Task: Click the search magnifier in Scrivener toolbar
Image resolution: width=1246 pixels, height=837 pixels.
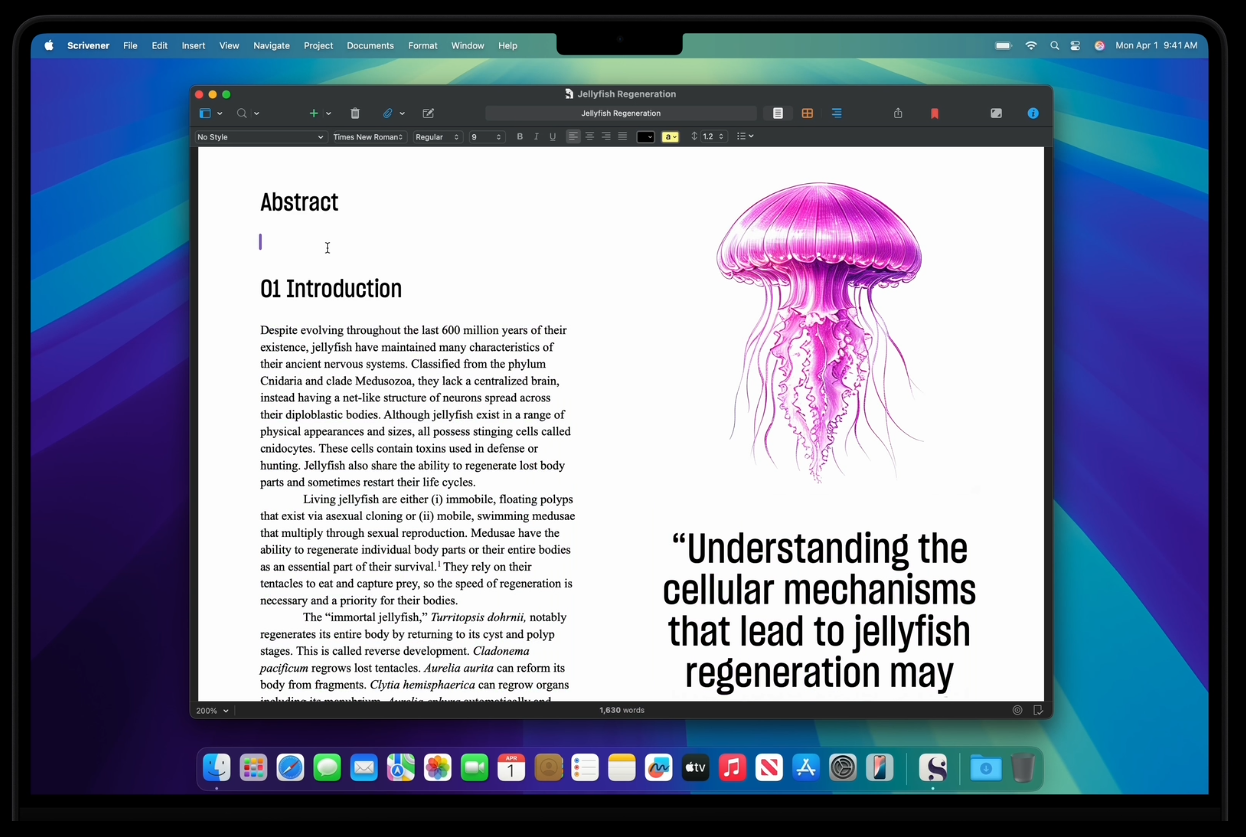Action: (242, 113)
